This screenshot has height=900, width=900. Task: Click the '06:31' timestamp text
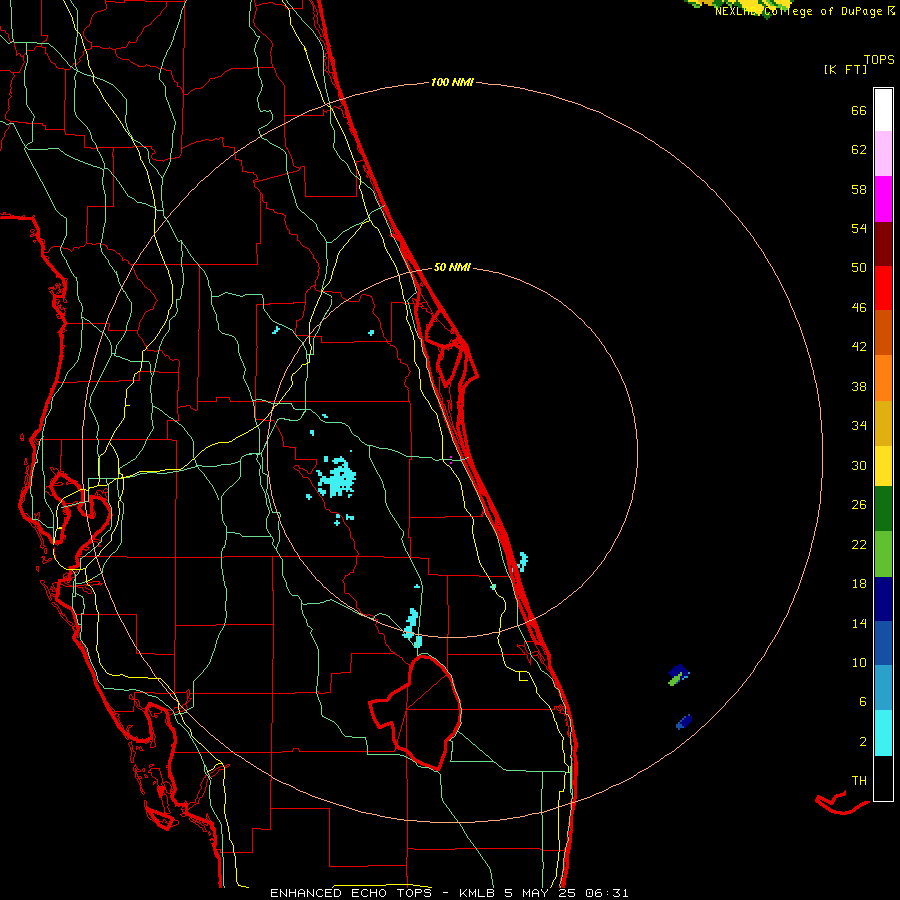pyautogui.click(x=607, y=893)
